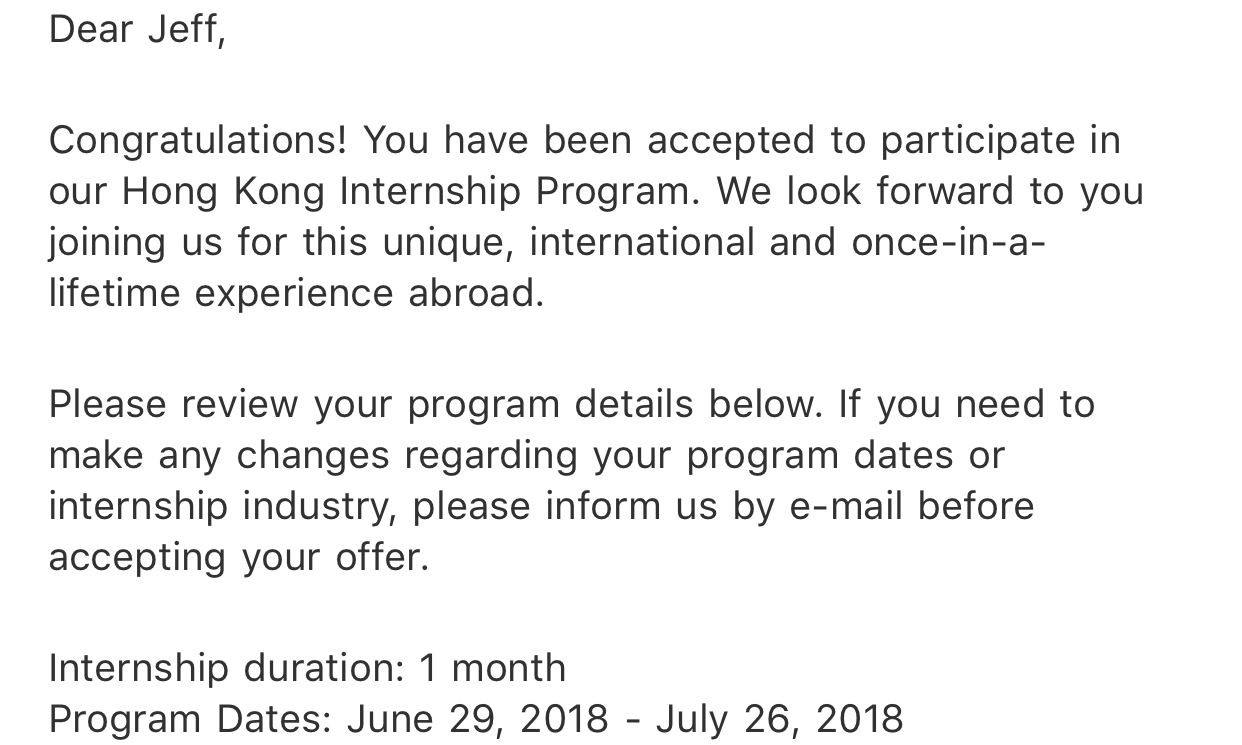Viewport: 1242px width, 745px height.
Task: Tap the word "Congratulations!"
Action: (x=198, y=141)
